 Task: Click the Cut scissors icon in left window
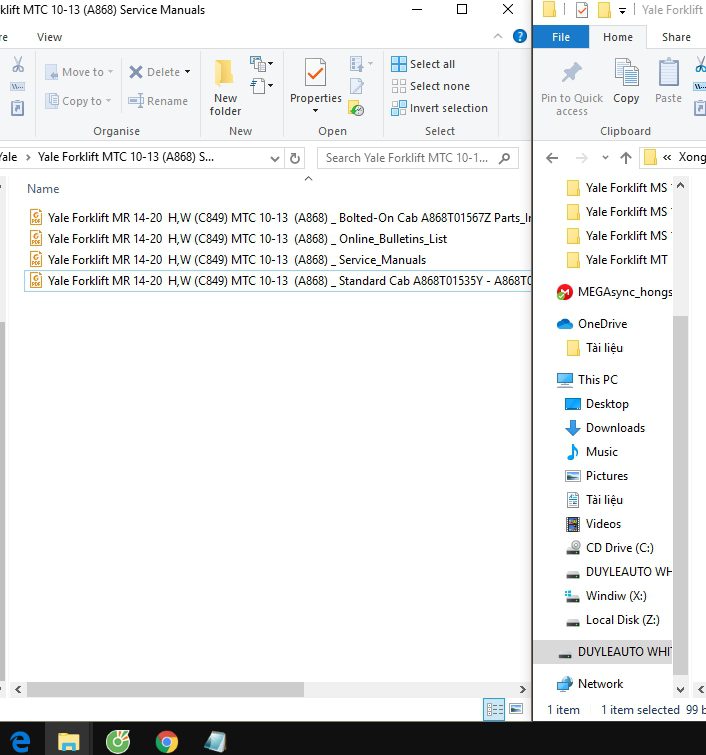(18, 65)
